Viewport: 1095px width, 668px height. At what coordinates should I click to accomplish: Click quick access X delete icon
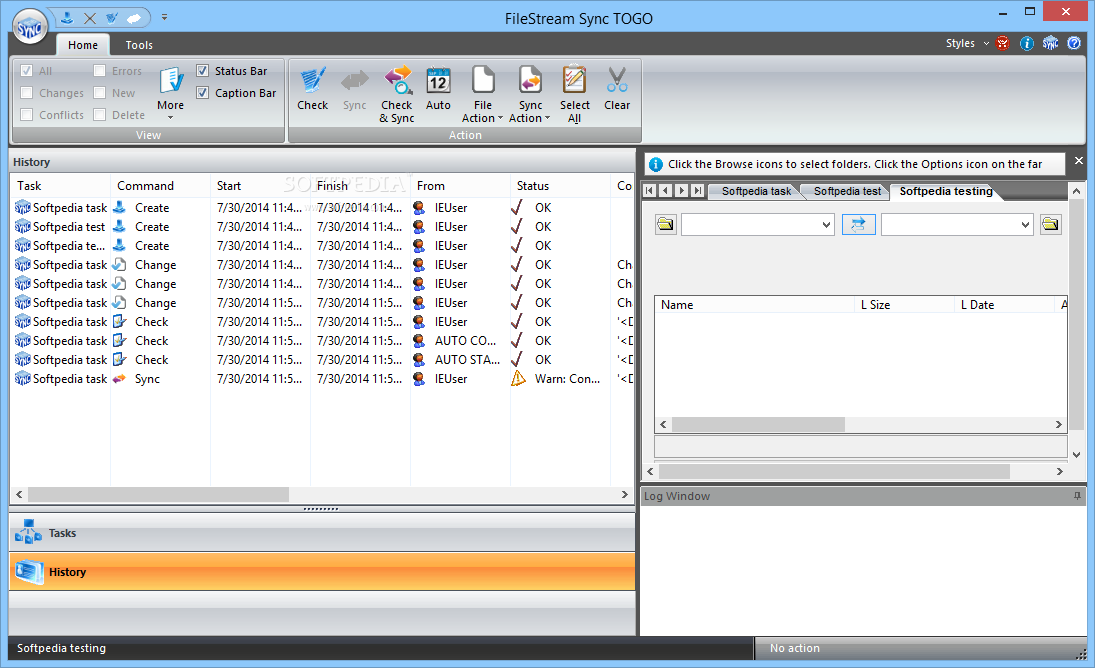coord(90,18)
